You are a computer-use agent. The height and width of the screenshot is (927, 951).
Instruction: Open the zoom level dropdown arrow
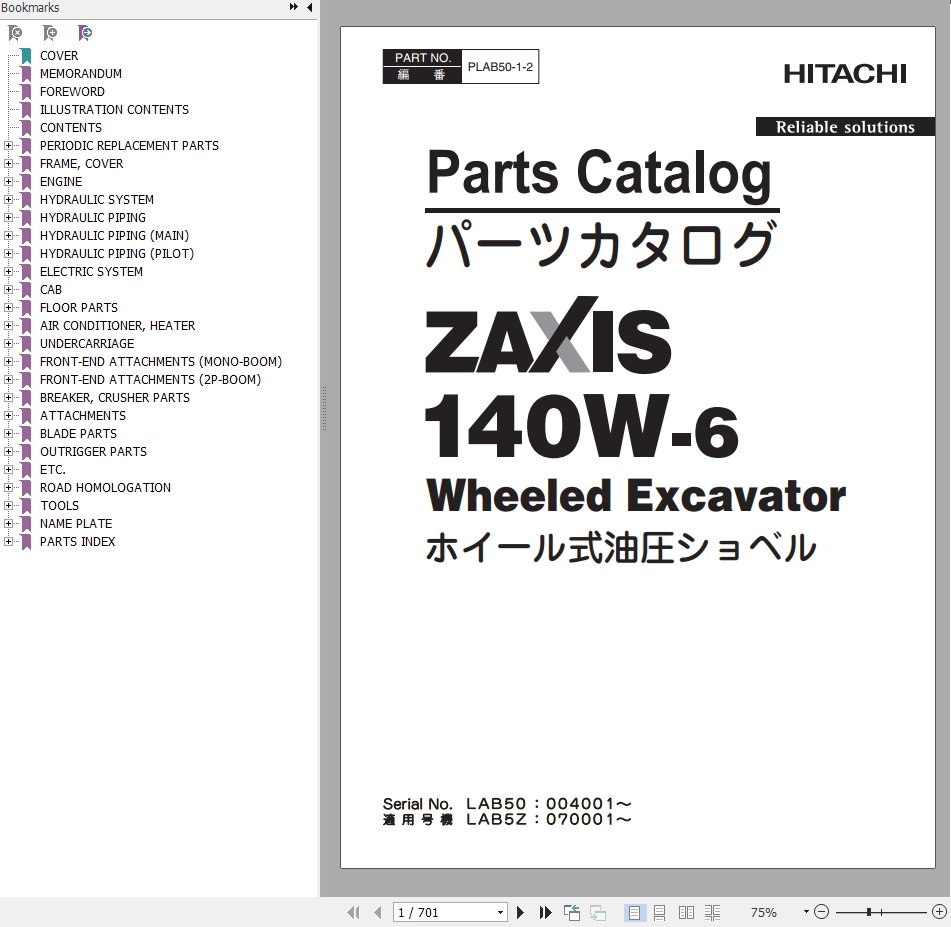click(x=806, y=911)
